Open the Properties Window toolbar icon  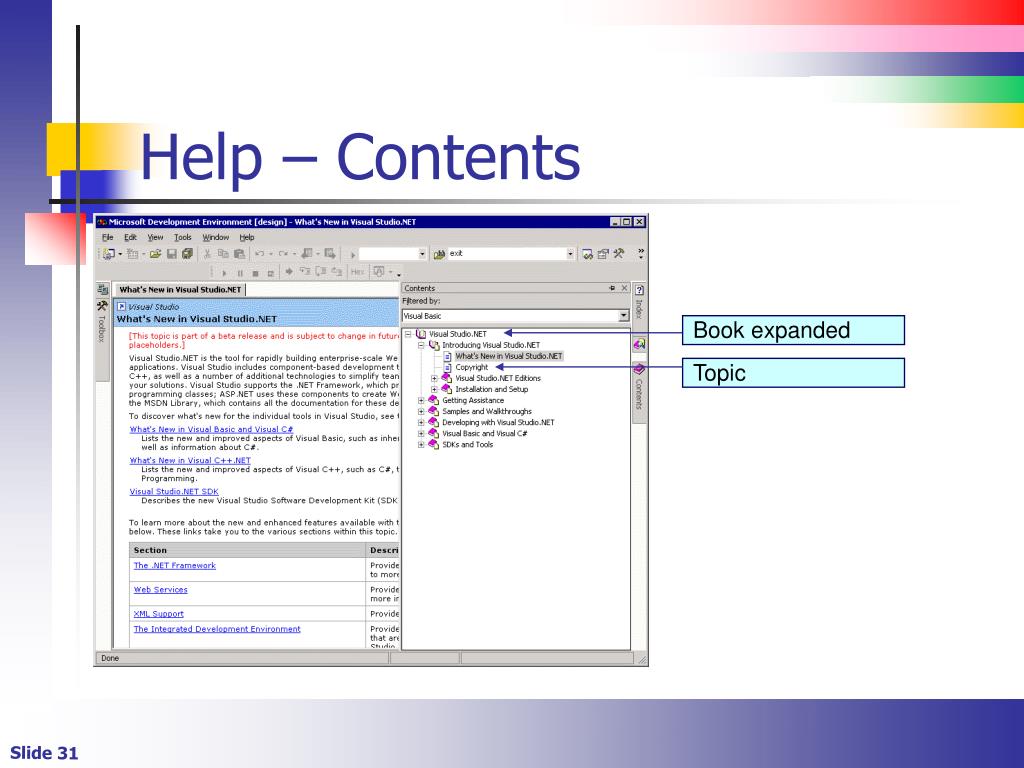pyautogui.click(x=603, y=254)
